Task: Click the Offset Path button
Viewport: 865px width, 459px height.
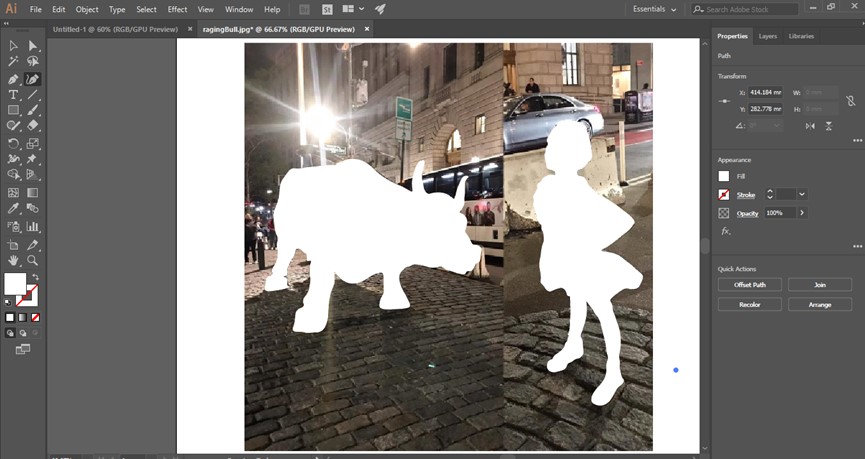Action: point(750,285)
